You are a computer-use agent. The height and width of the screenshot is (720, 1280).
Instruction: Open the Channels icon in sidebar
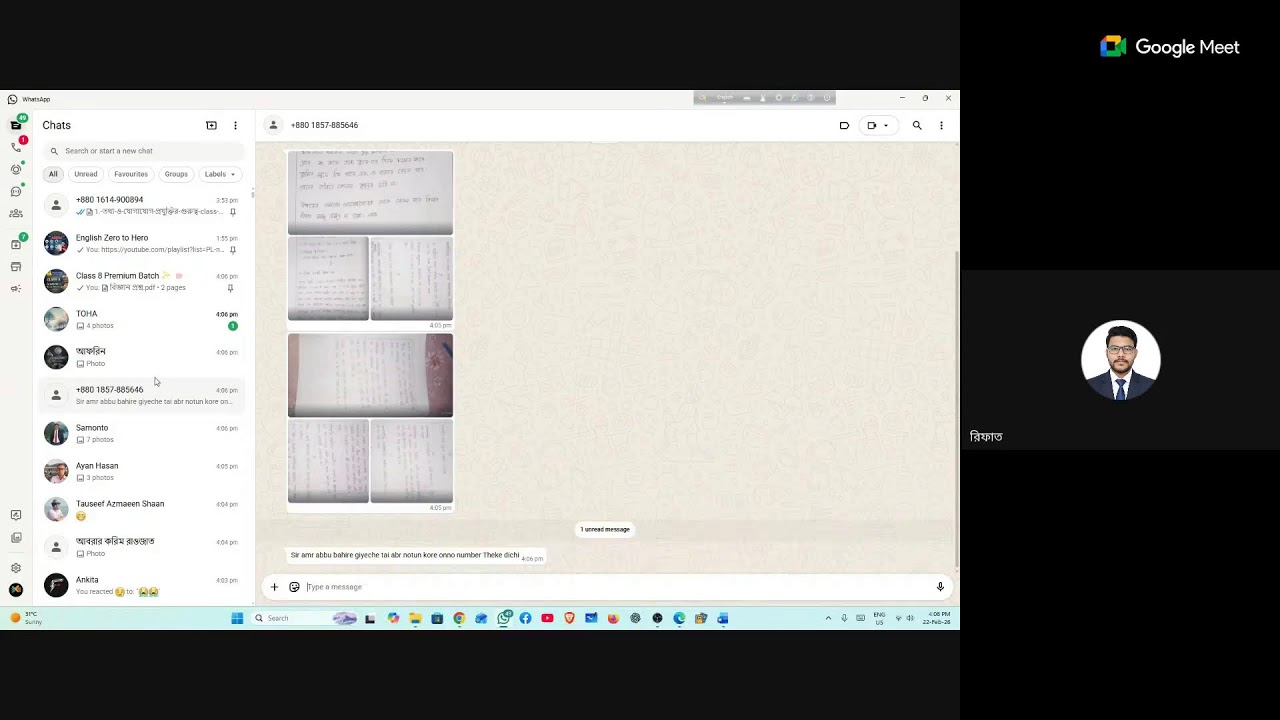click(x=16, y=191)
